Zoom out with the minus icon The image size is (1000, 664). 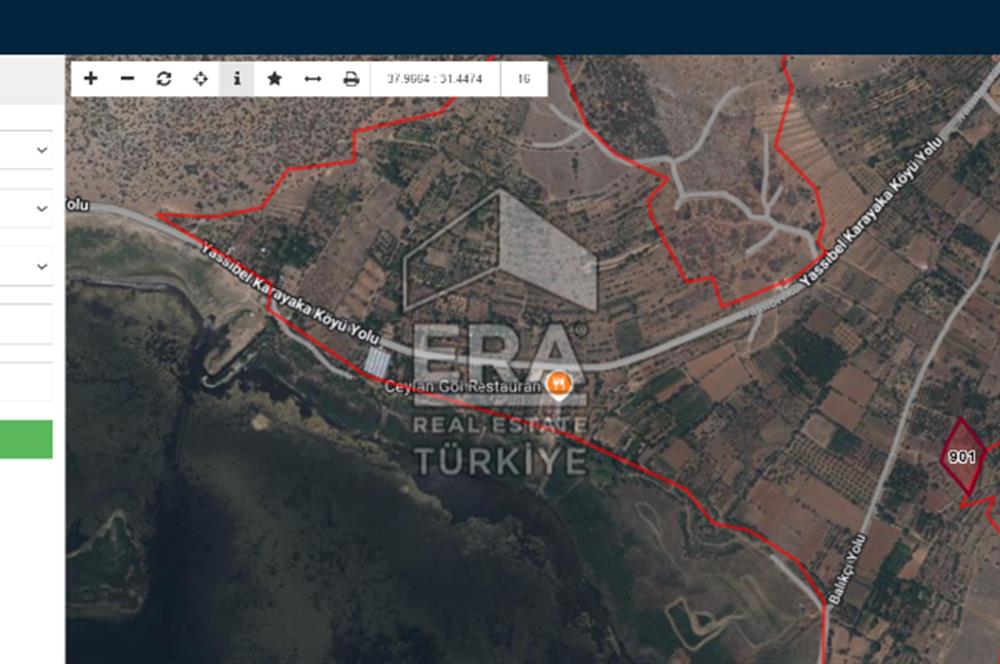127,79
